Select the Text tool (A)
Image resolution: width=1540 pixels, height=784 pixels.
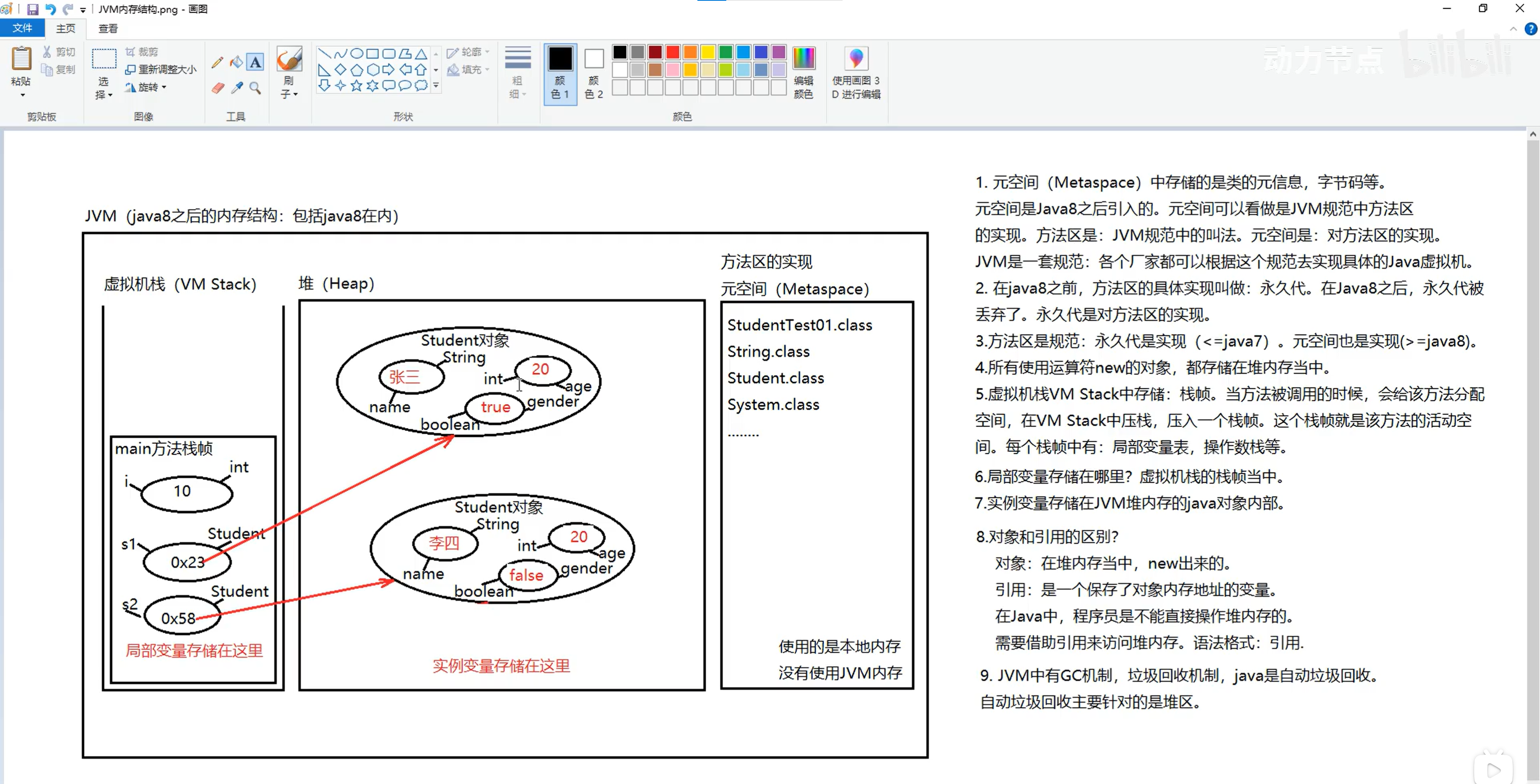pos(256,62)
